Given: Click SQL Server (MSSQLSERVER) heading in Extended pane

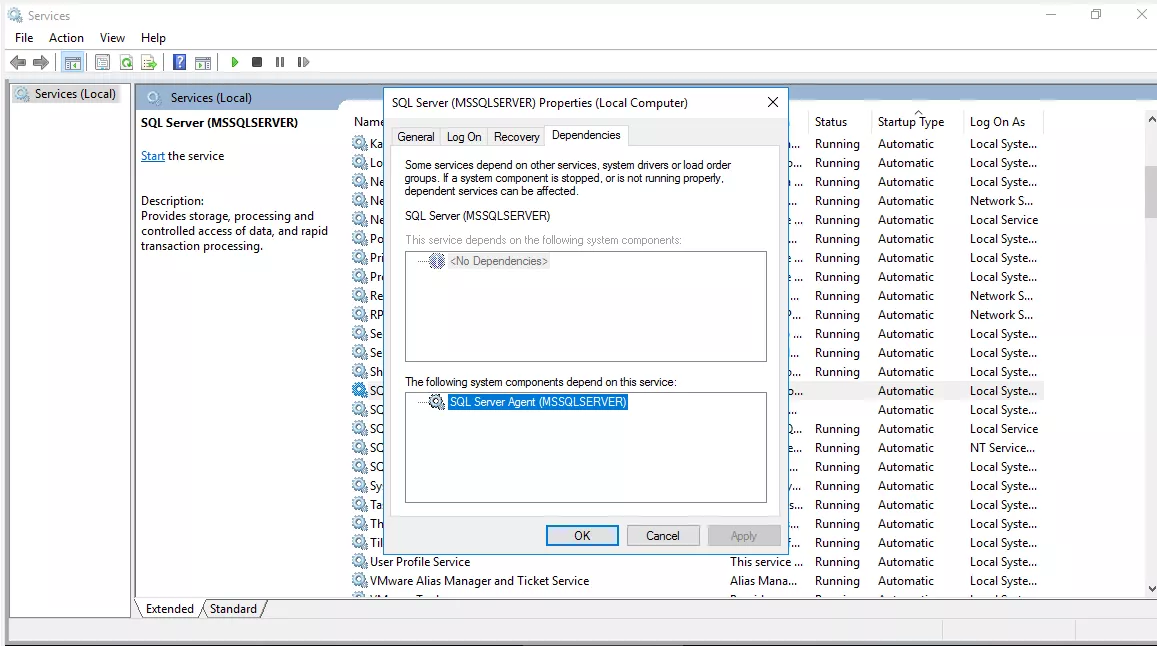Looking at the screenshot, I should click(219, 123).
